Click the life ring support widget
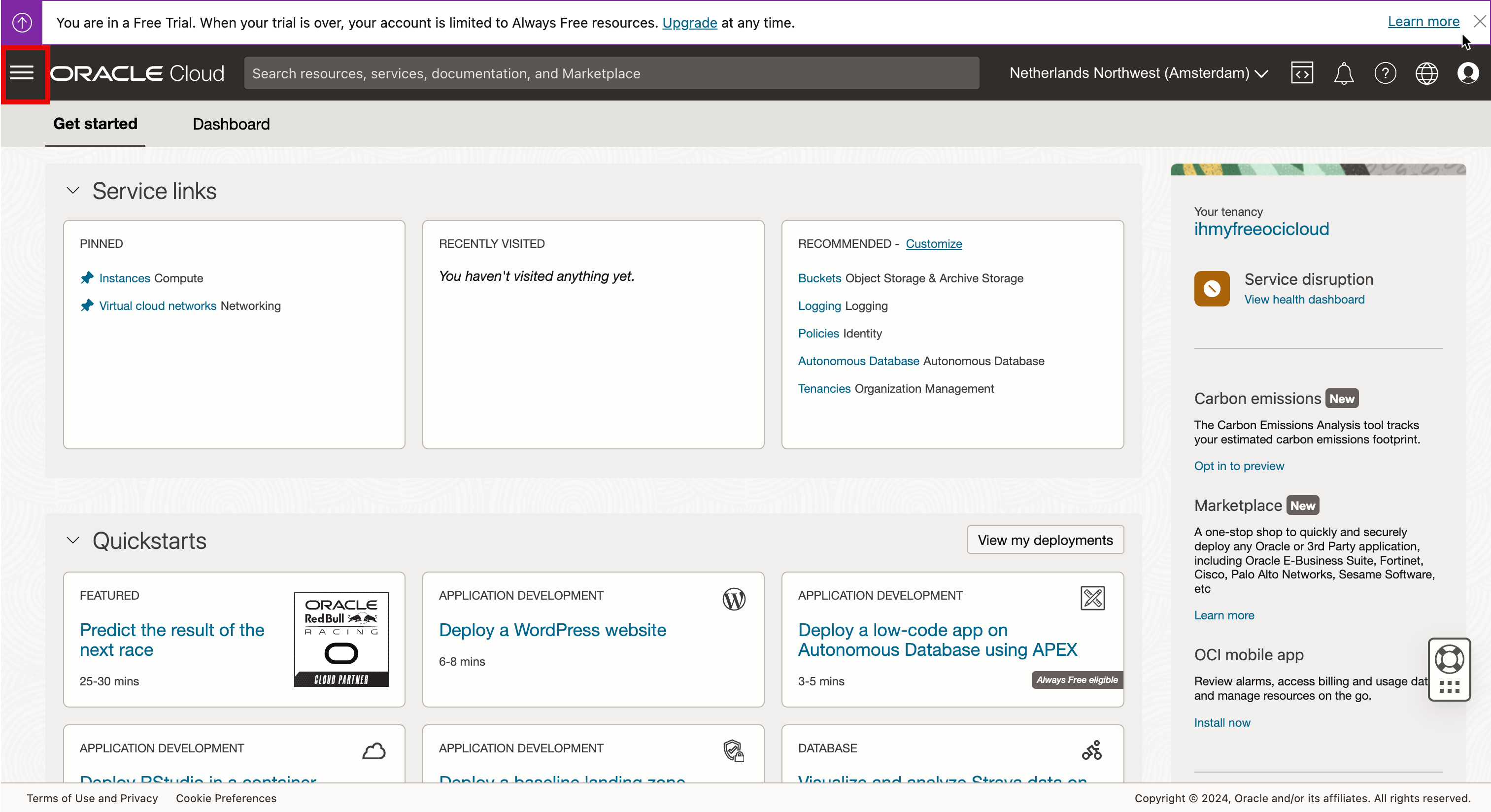 [1449, 659]
